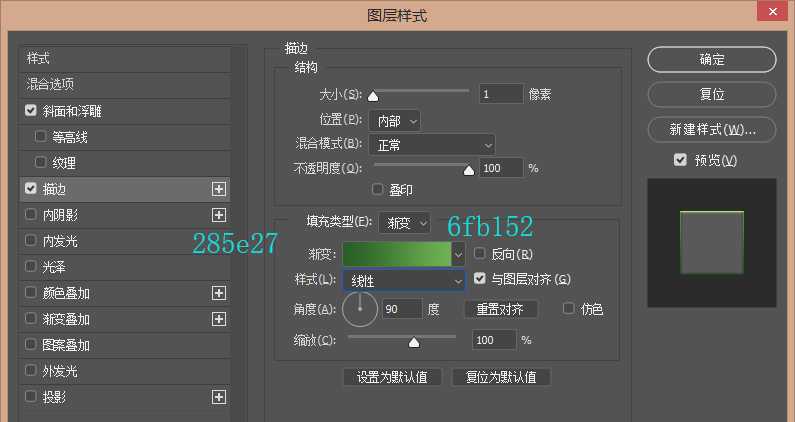Click the plus icon next to 描边
The width and height of the screenshot is (795, 422).
pyautogui.click(x=219, y=188)
